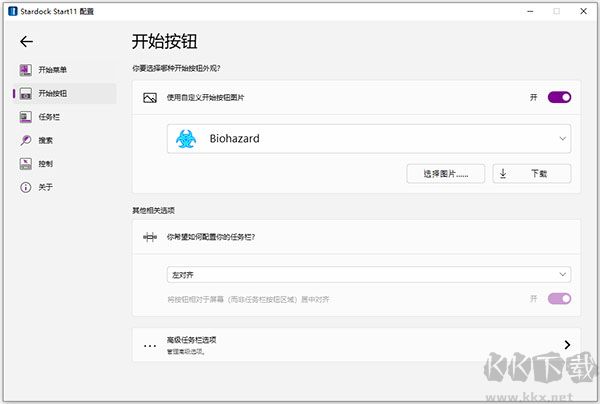Click the right chevron for advanced taskbar options

point(567,345)
